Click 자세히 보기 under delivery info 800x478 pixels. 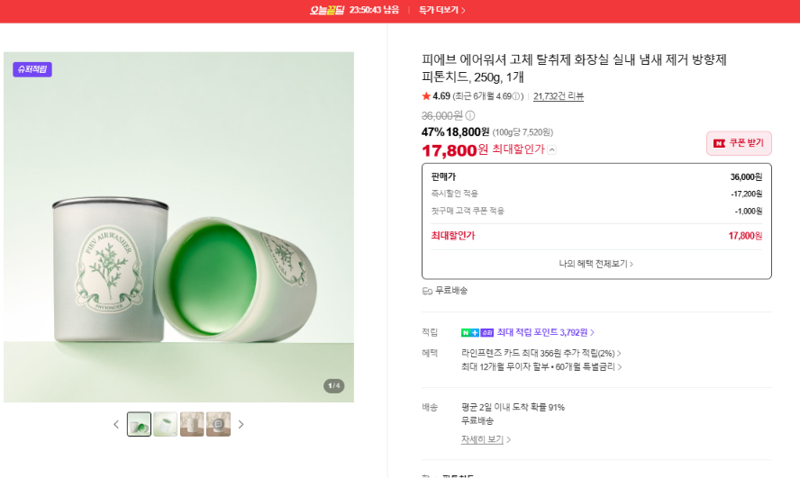pyautogui.click(x=486, y=439)
